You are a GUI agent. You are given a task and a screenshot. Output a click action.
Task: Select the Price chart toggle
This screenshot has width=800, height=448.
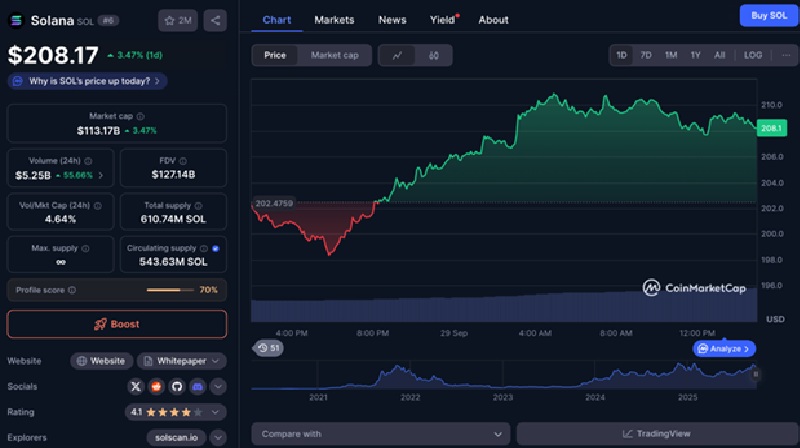tap(275, 56)
